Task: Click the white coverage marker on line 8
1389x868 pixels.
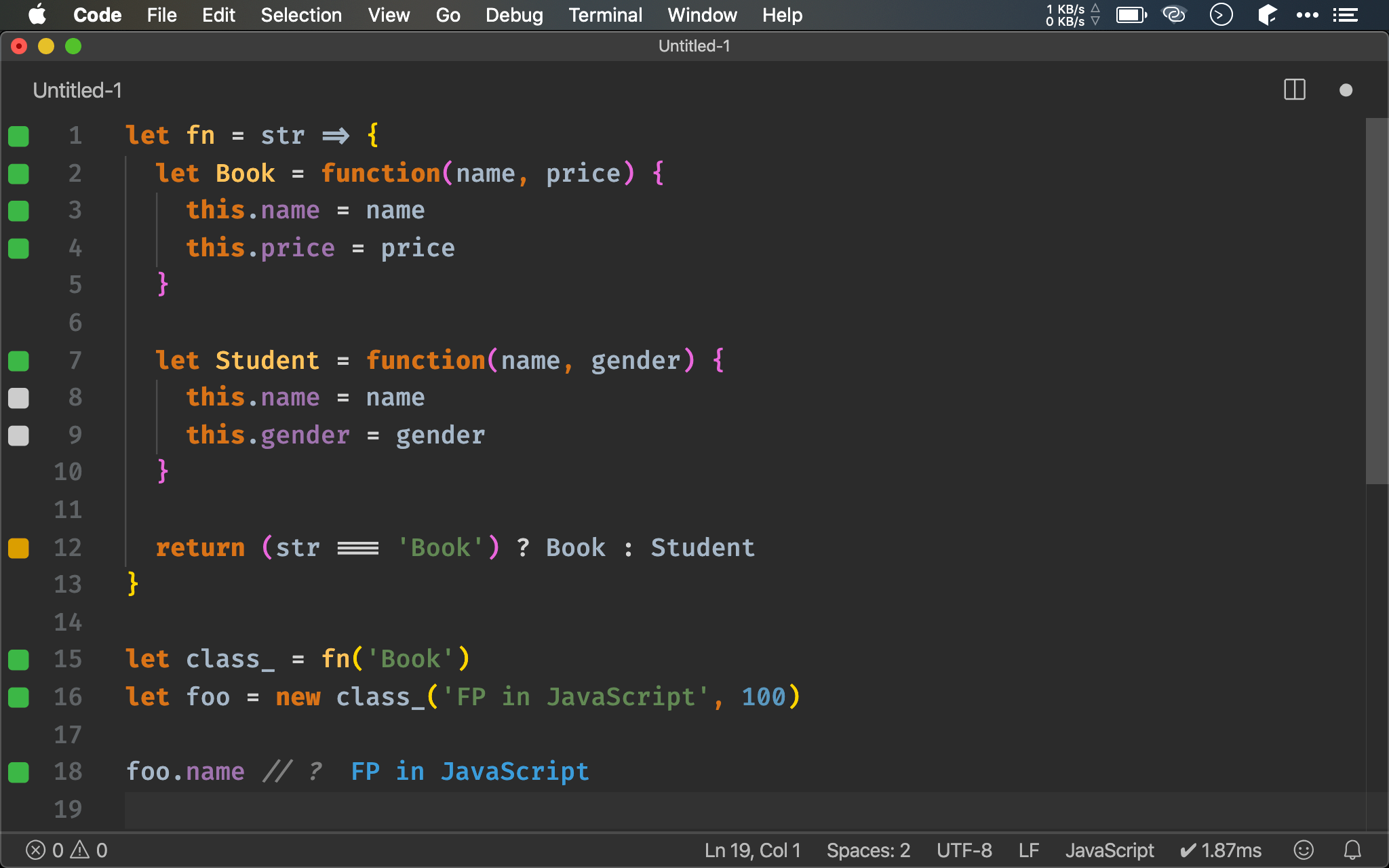Action: click(x=18, y=398)
